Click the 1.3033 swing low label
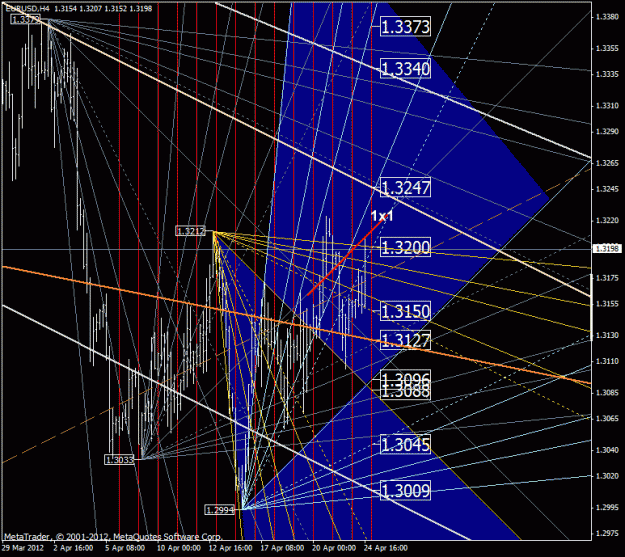Viewport: 625px width, 557px height. (120, 460)
